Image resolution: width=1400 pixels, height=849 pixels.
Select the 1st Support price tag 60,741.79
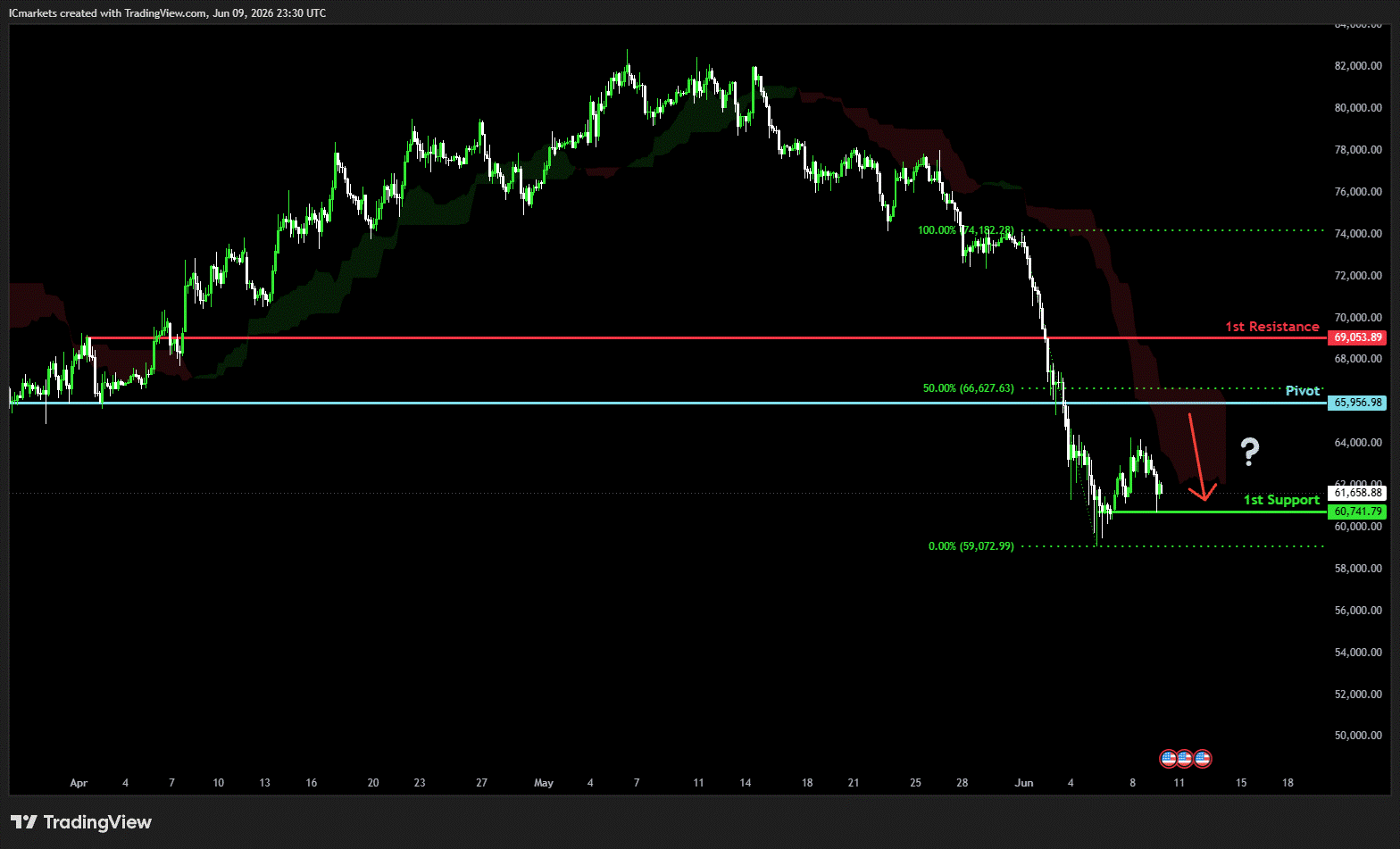1357,512
